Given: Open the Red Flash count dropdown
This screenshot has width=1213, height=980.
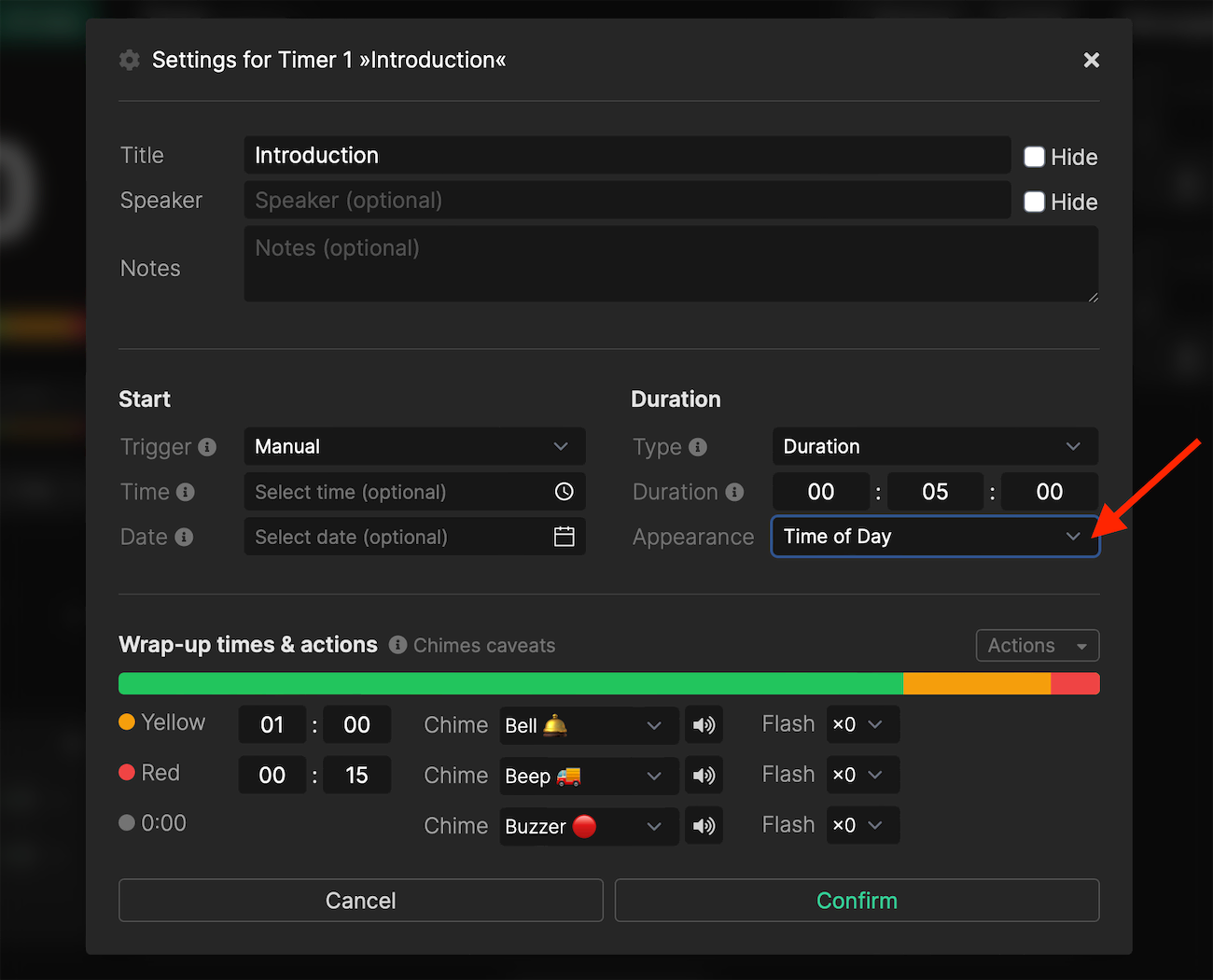Looking at the screenshot, I should coord(862,775).
